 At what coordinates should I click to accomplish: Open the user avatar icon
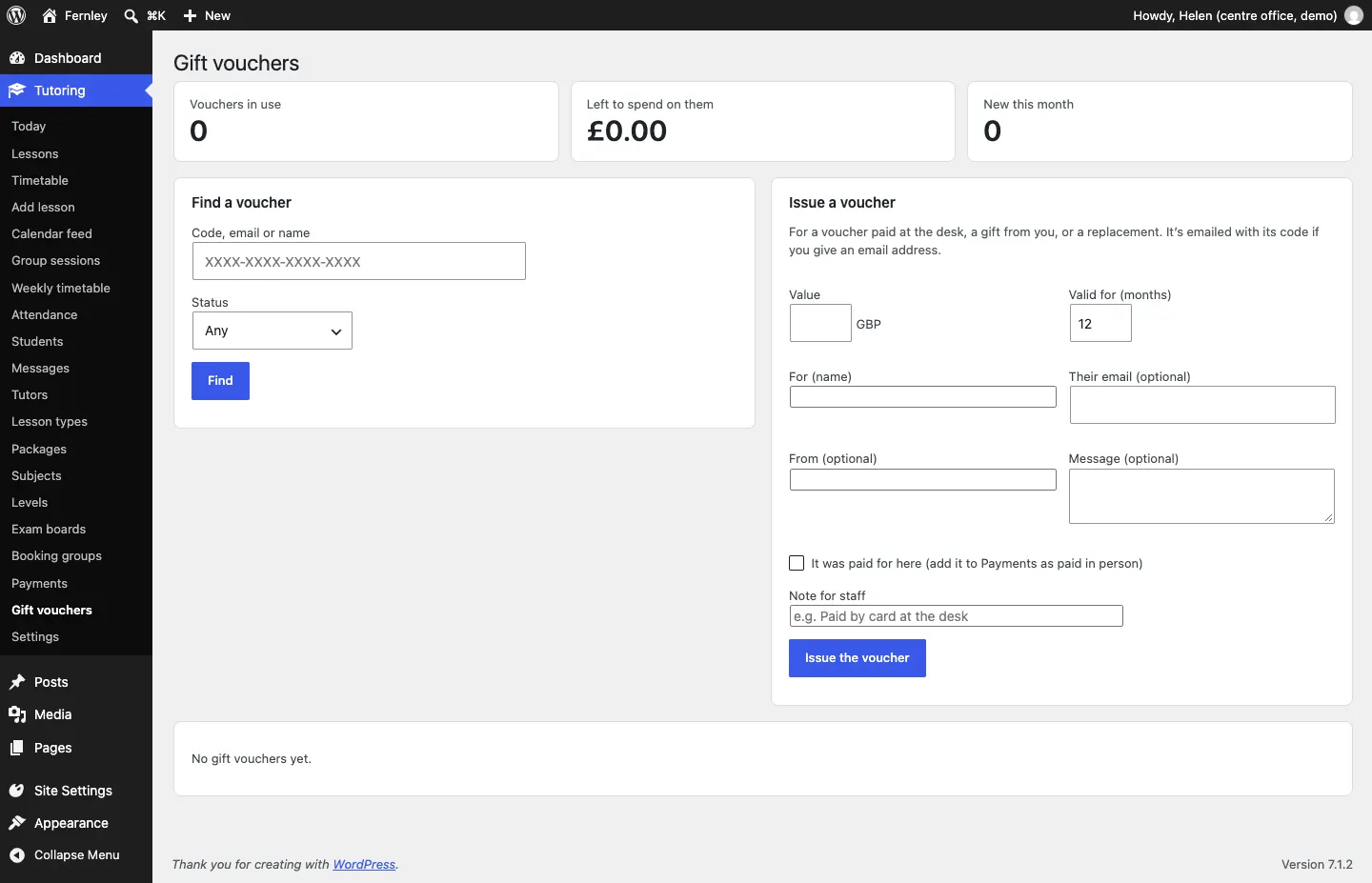[x=1354, y=15]
